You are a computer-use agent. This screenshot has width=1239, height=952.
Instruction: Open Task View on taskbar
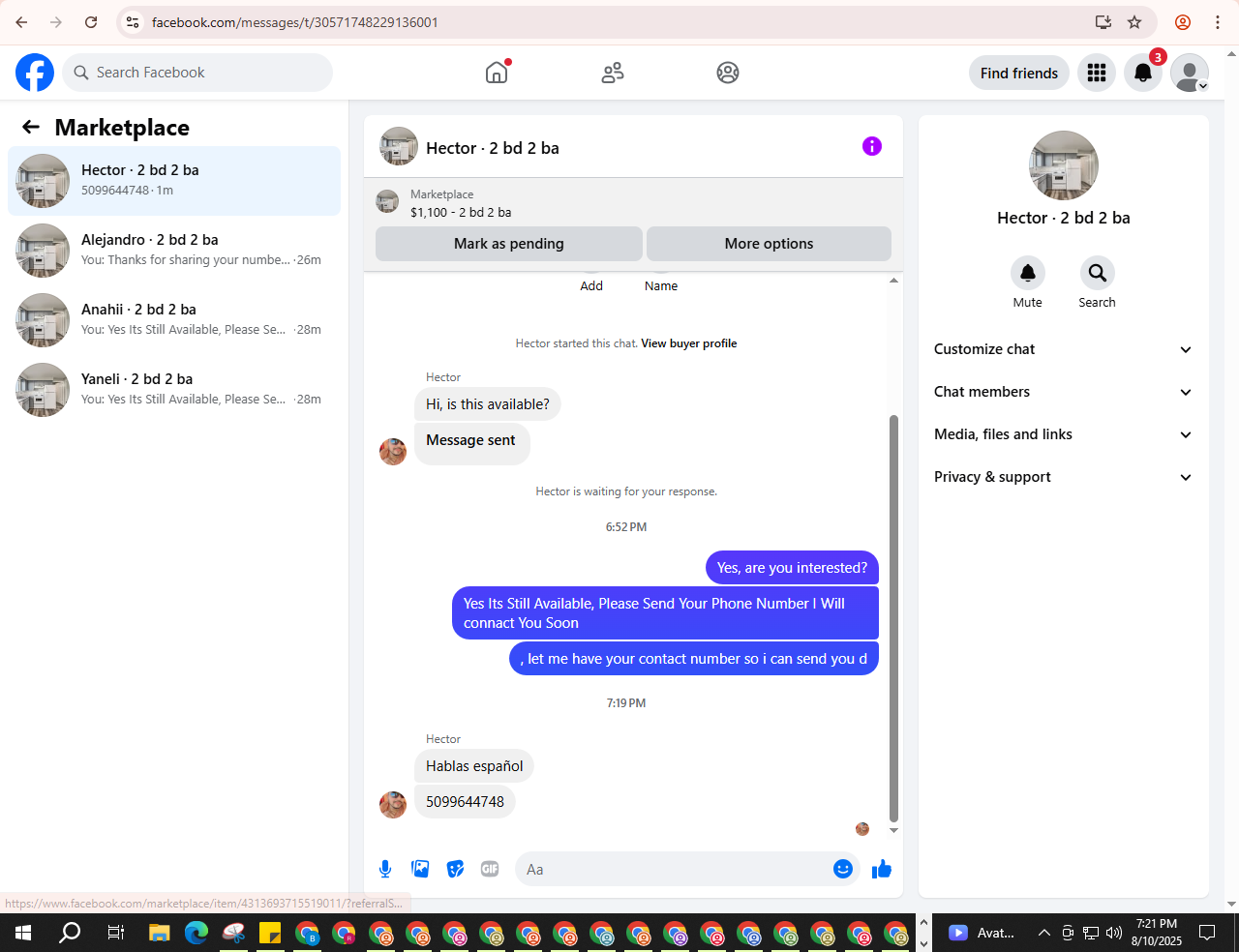(x=115, y=933)
